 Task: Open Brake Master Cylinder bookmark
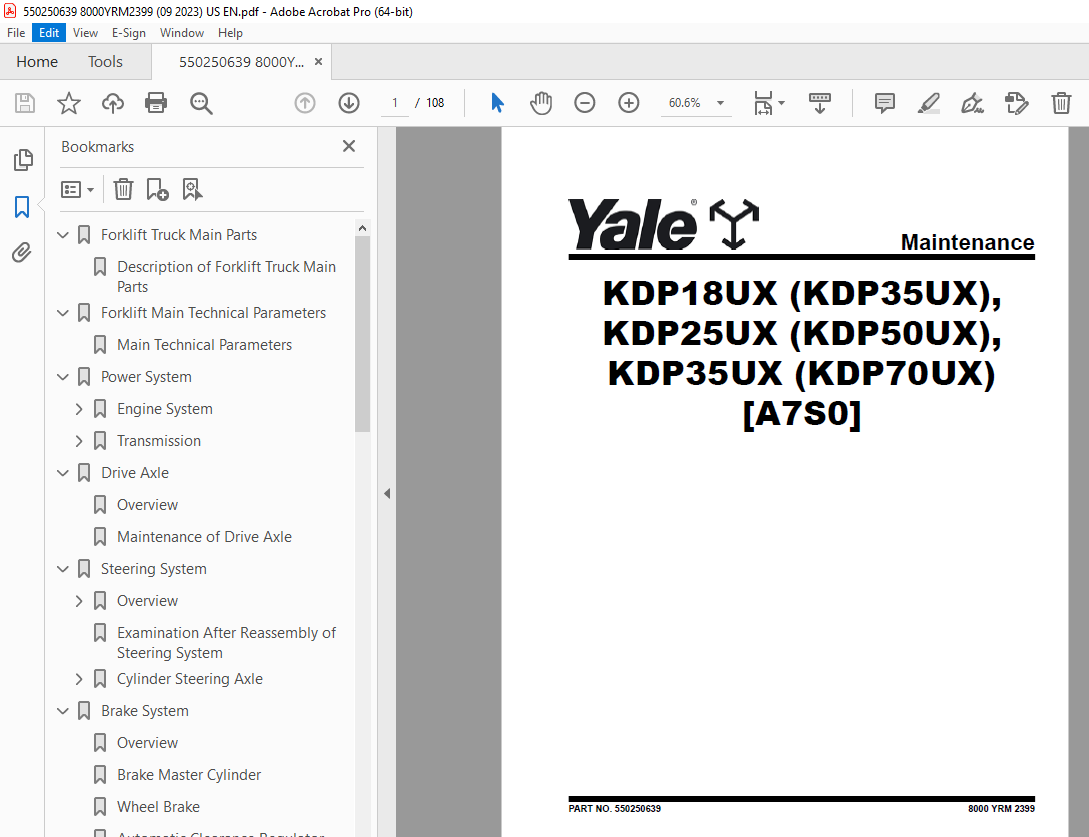click(x=189, y=774)
